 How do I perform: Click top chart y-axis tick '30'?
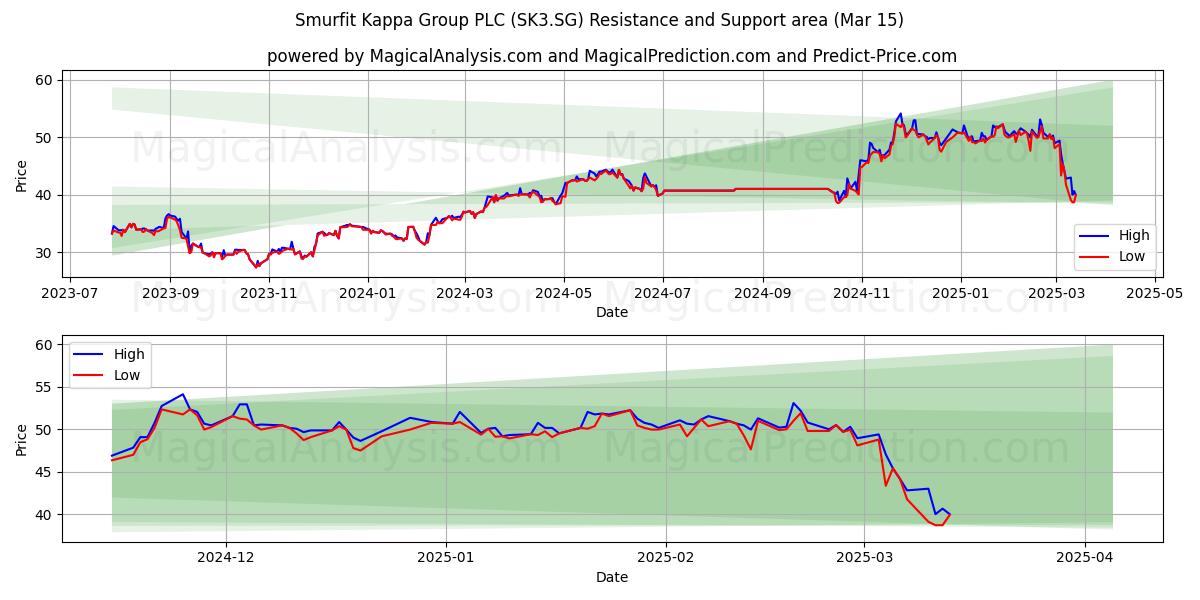pos(46,253)
